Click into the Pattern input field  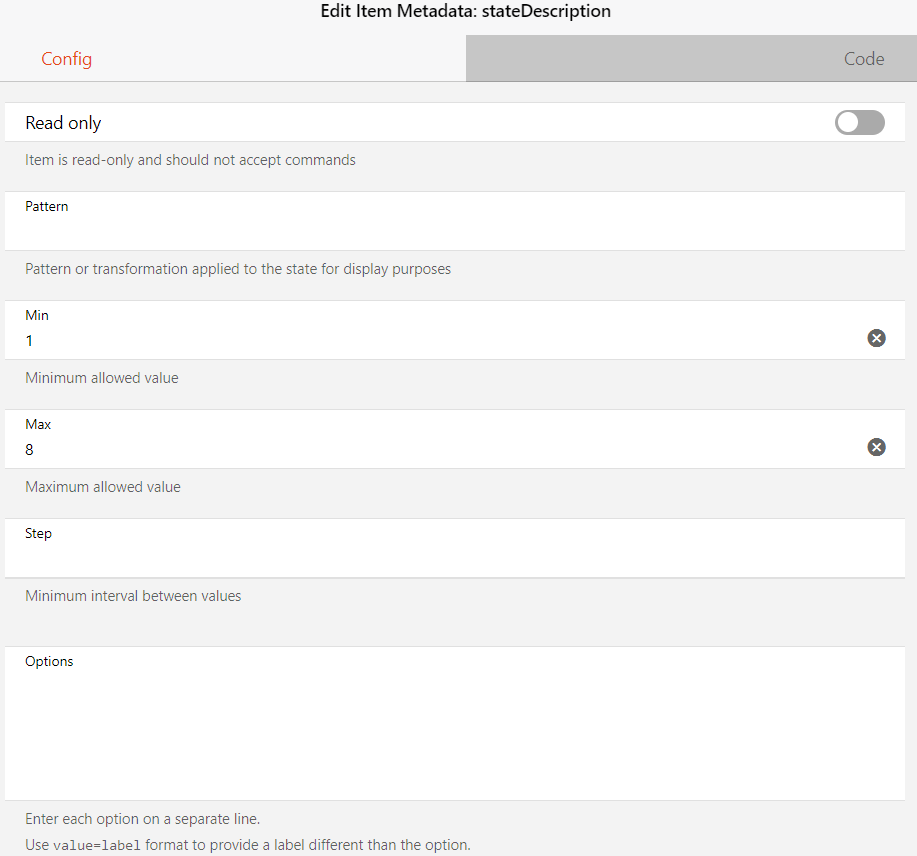(x=440, y=231)
